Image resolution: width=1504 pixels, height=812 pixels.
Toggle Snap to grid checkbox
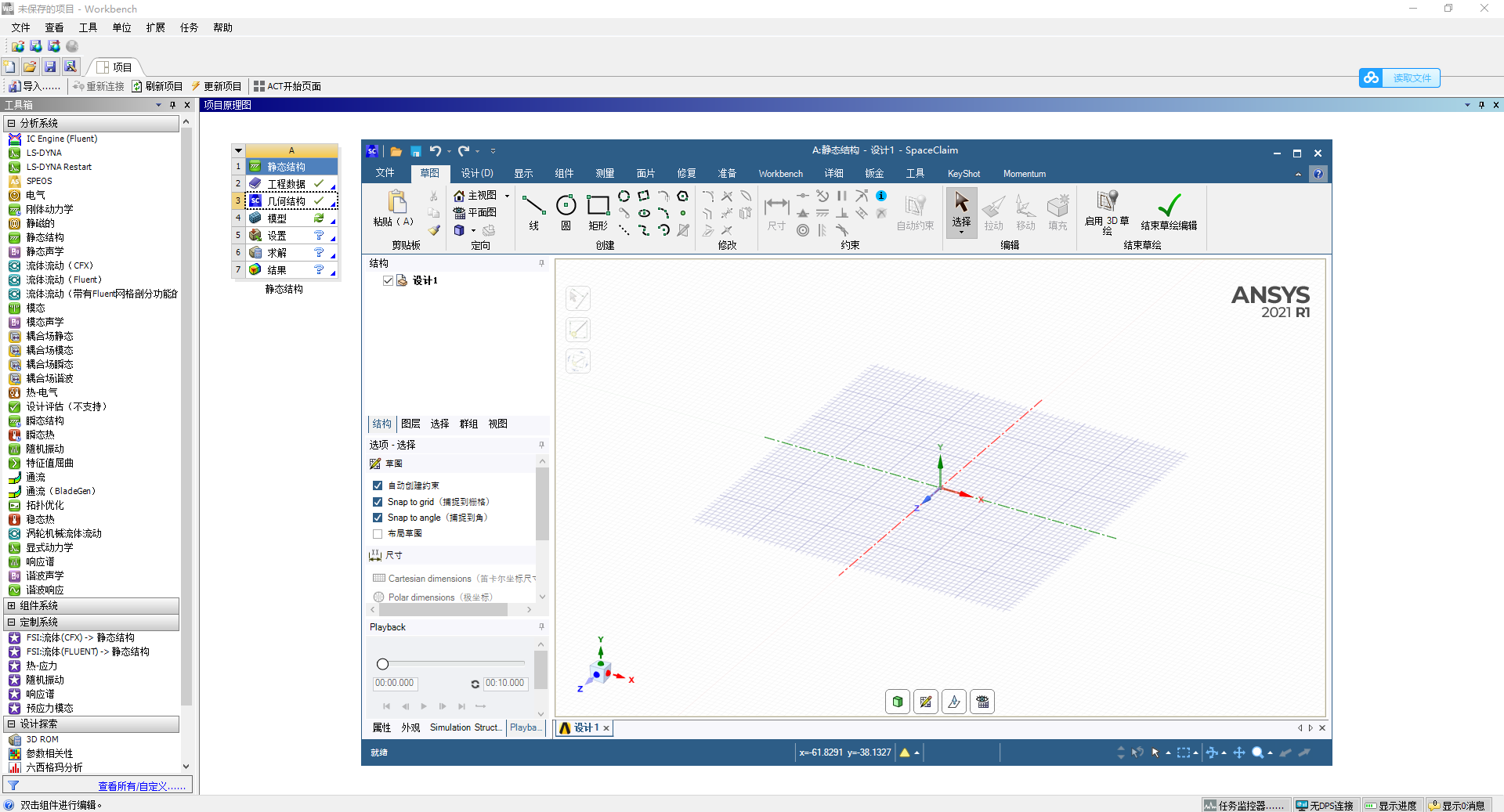coord(378,502)
